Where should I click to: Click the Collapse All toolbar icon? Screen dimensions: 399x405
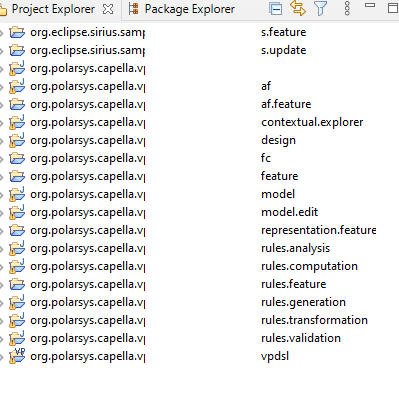coord(276,9)
